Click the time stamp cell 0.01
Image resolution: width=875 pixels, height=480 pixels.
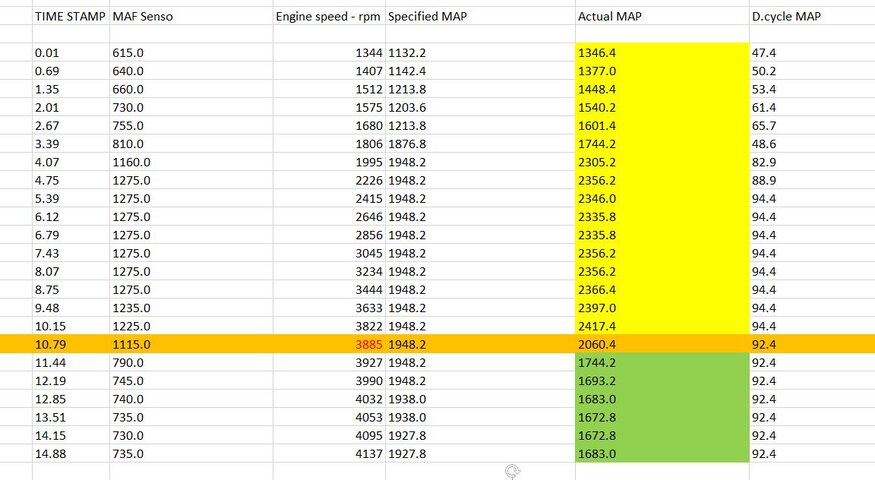coord(70,52)
